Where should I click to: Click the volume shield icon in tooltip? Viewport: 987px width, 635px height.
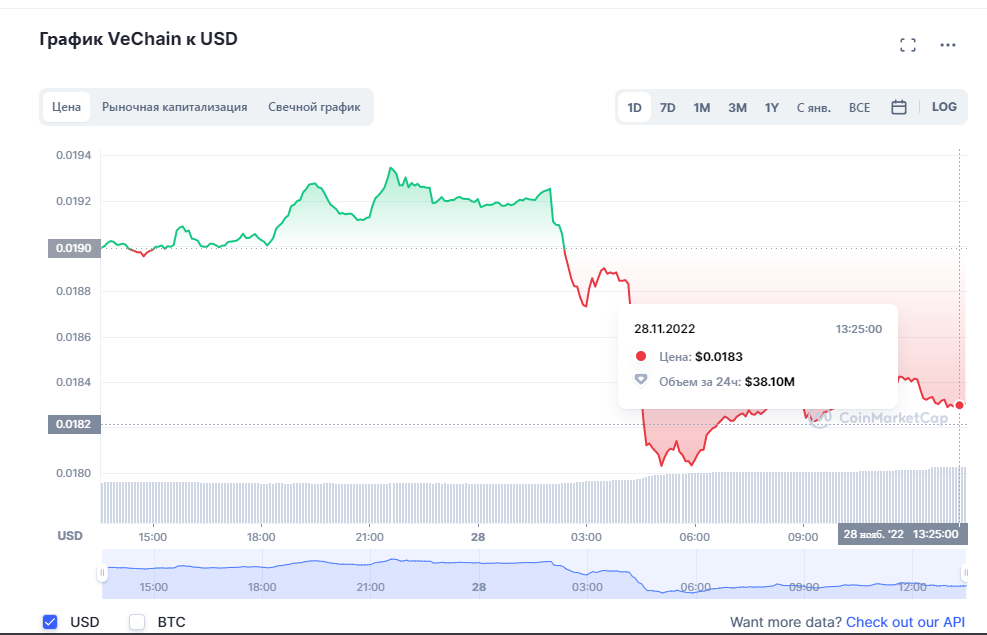(x=641, y=380)
